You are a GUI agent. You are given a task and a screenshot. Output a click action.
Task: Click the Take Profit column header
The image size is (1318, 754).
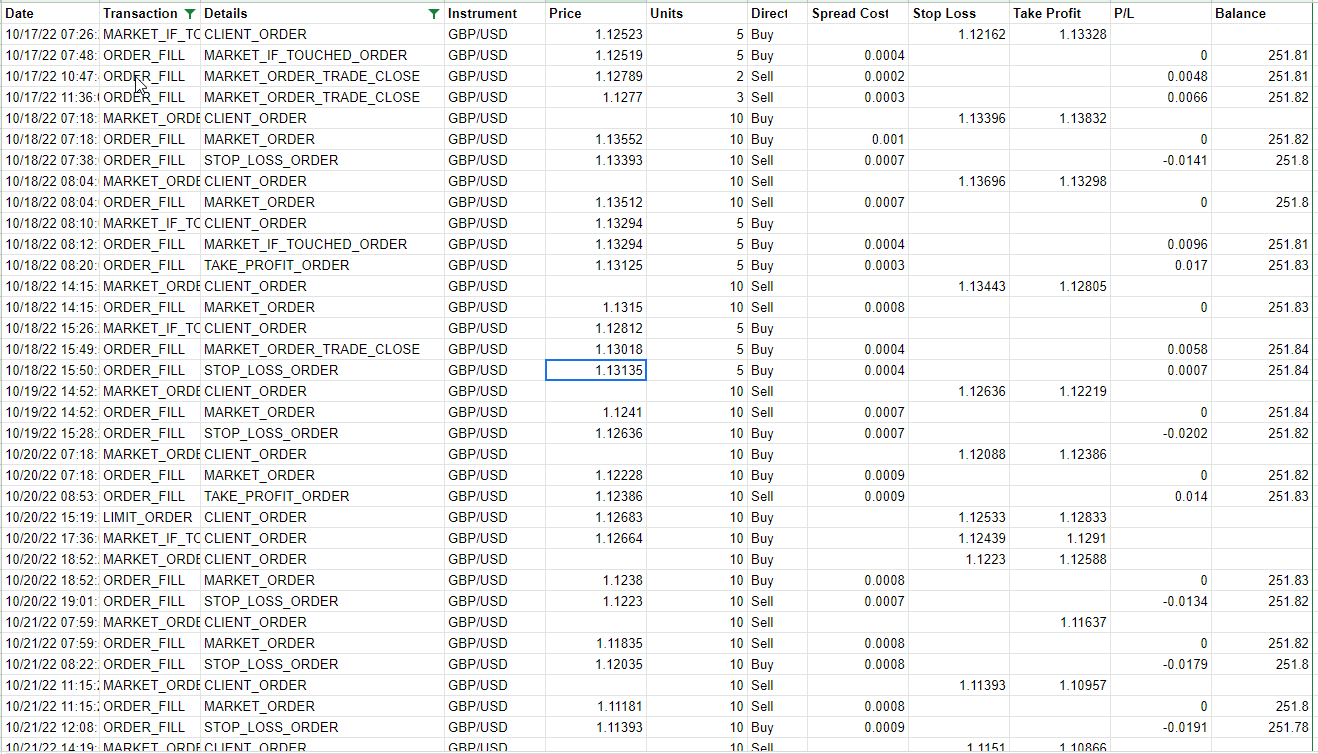click(1060, 14)
